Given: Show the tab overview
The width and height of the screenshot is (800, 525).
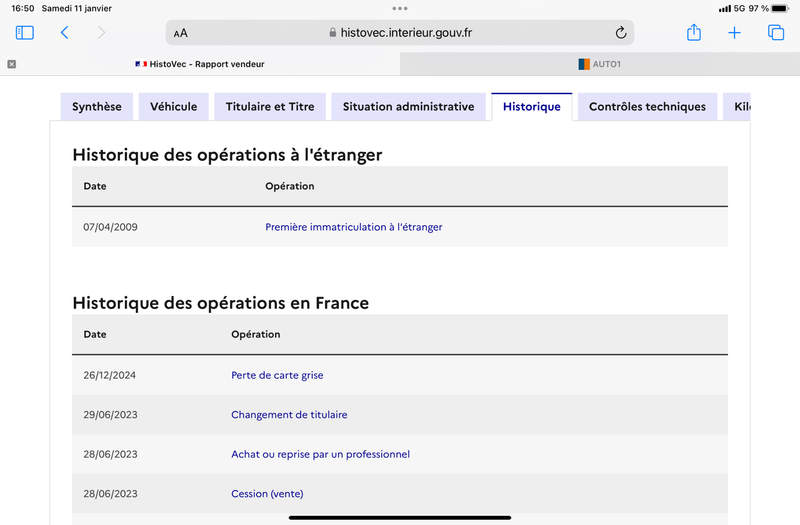Looking at the screenshot, I should (x=776, y=33).
